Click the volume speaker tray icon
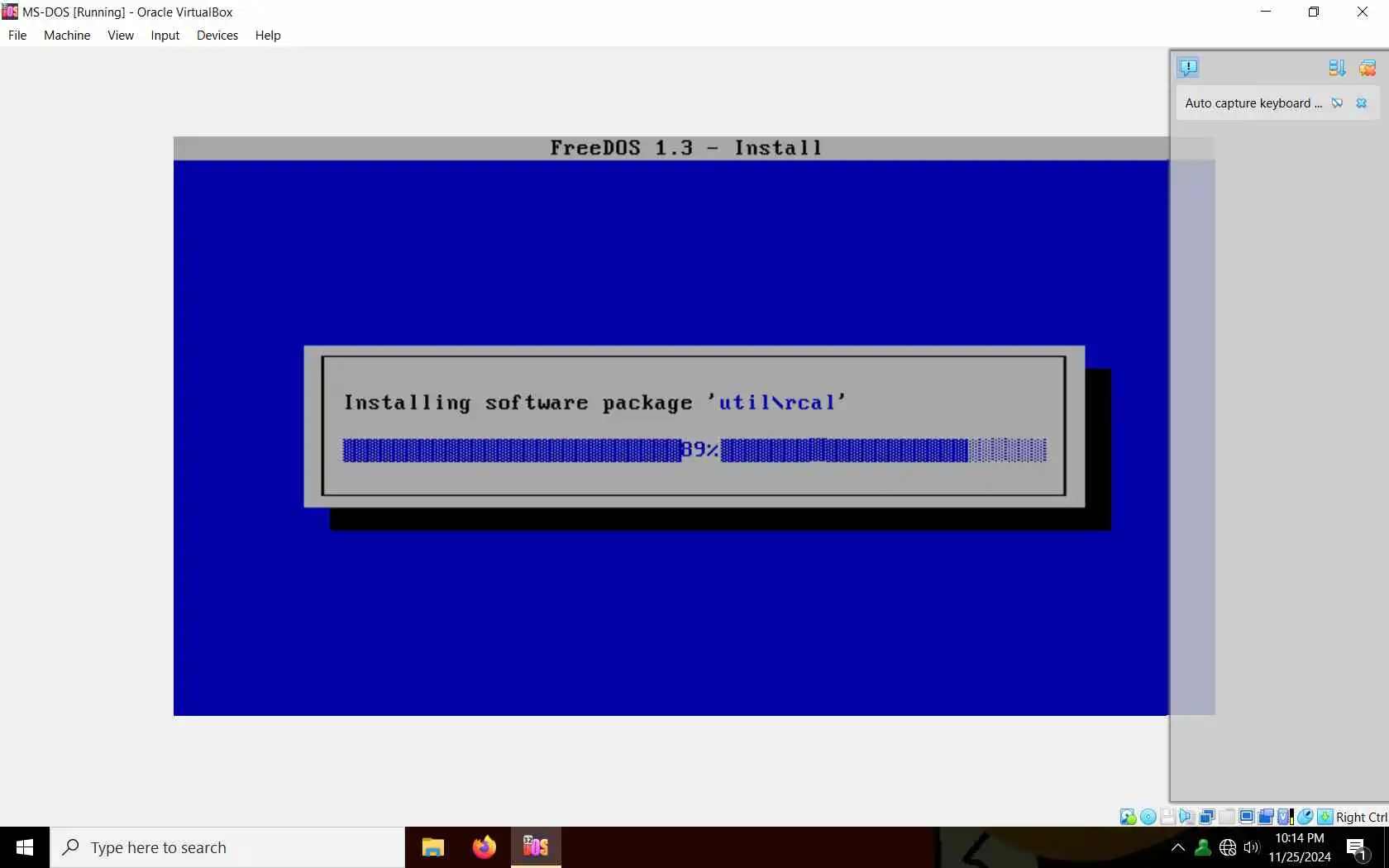The image size is (1389, 868). (x=1252, y=847)
